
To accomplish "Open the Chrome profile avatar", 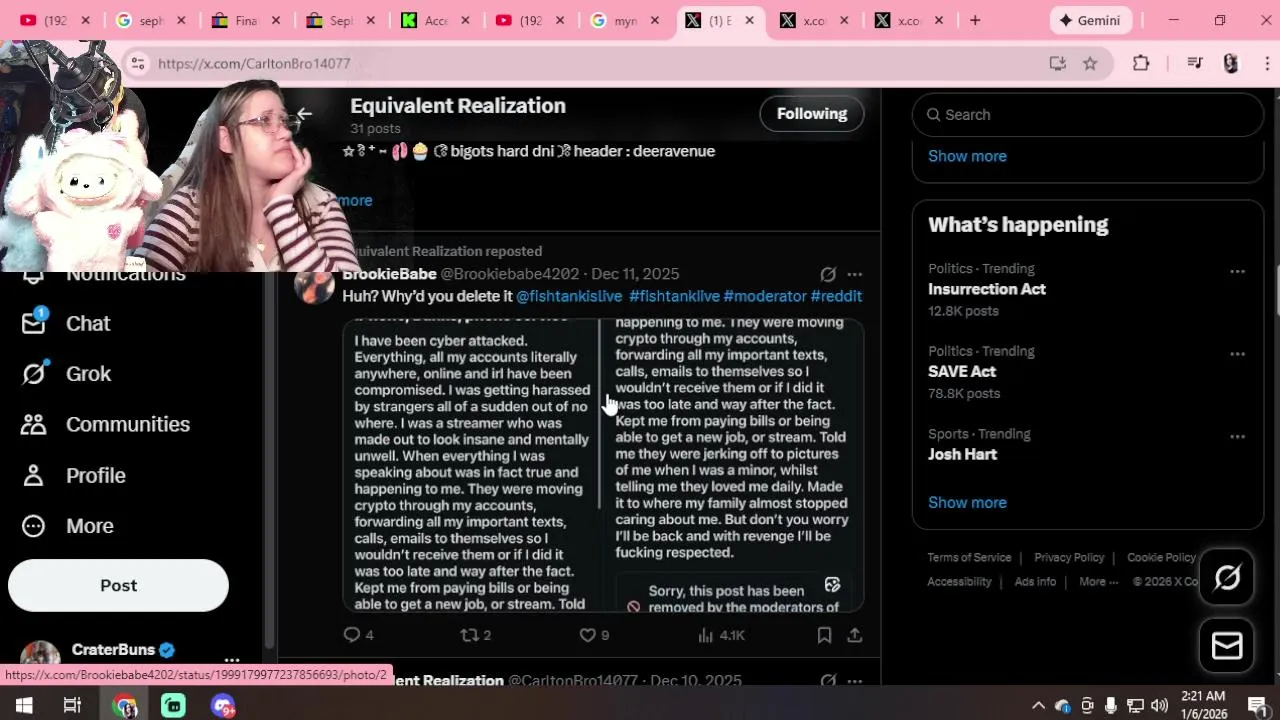I will tap(1231, 64).
